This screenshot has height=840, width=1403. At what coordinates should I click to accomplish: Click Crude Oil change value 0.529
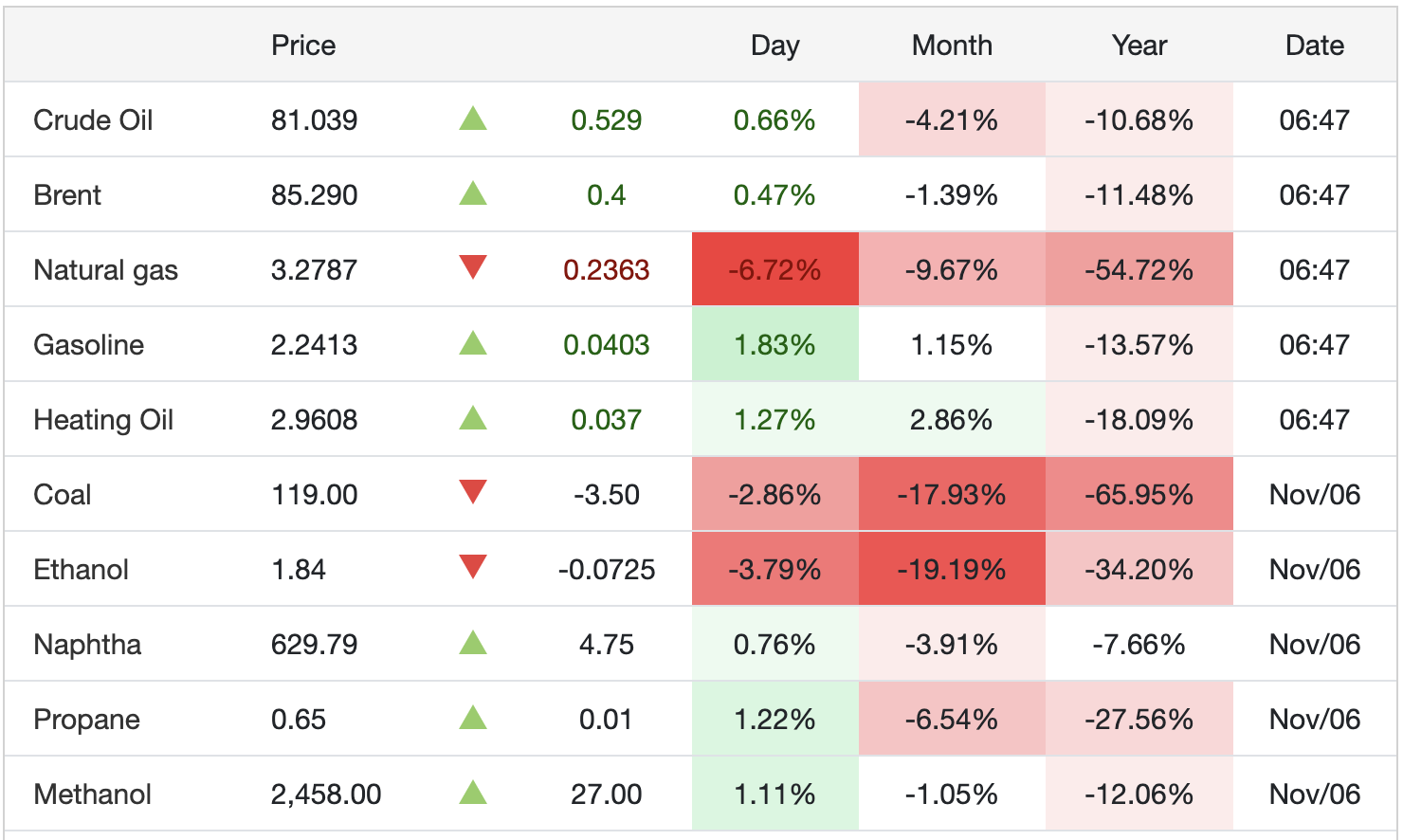coord(606,120)
